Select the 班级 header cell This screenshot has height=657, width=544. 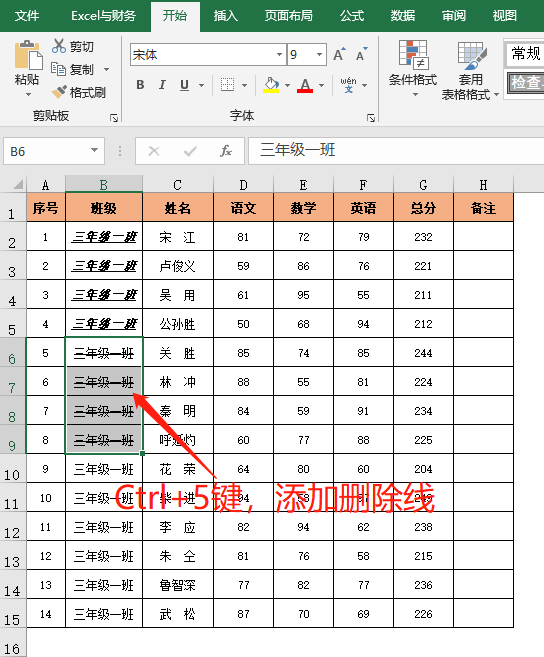coord(104,207)
